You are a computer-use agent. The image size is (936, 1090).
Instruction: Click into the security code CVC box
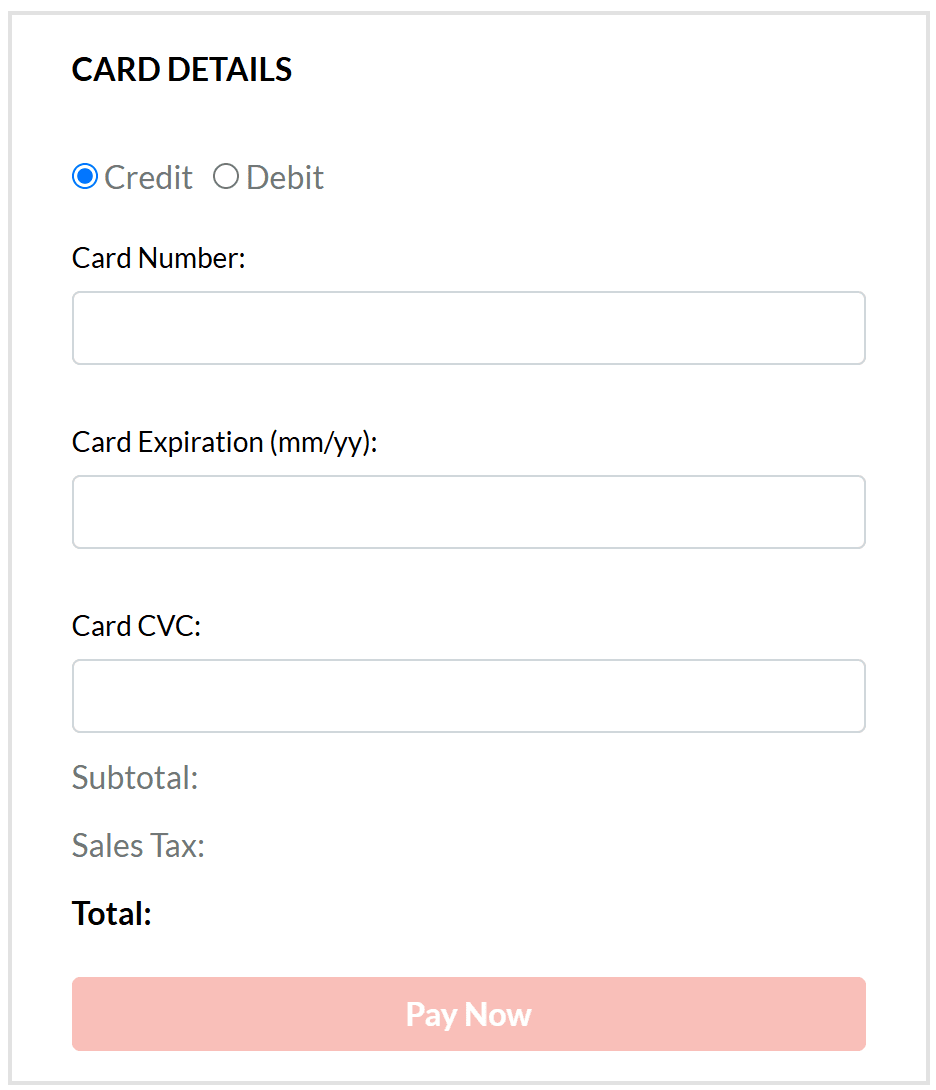[468, 696]
